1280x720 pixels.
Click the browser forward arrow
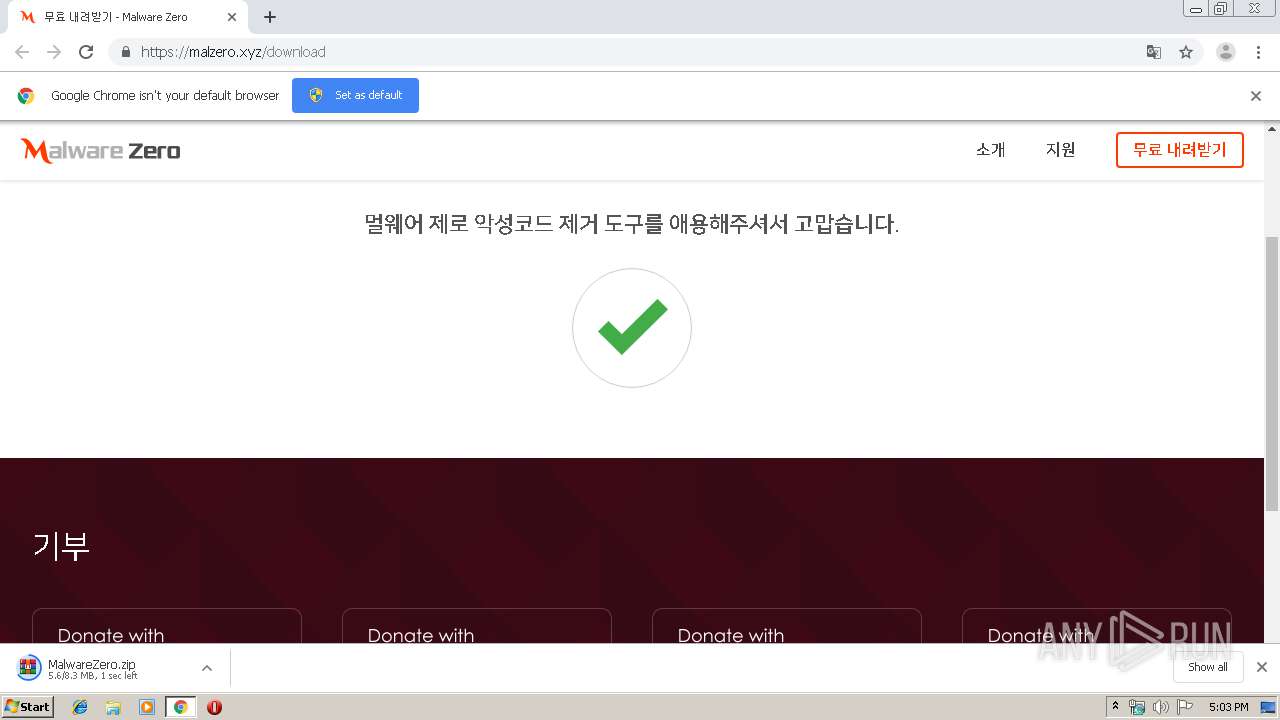(54, 52)
